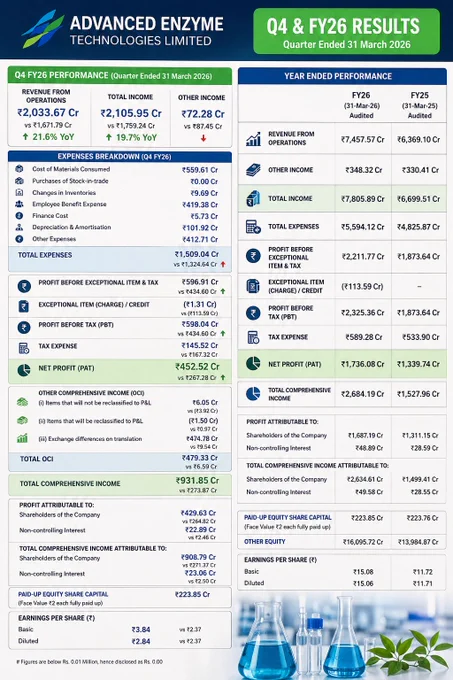Select the EXPENSES BREAKDOWN (Q4 FY26) header

click(x=120, y=157)
